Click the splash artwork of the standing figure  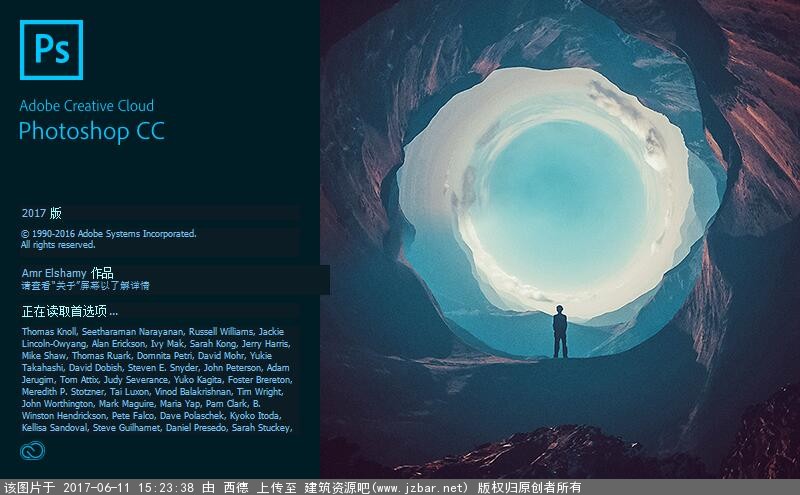(x=560, y=332)
